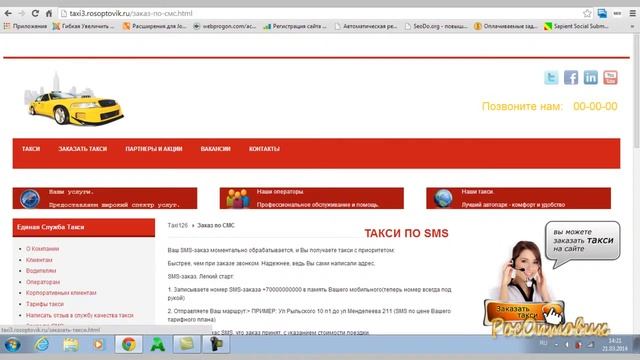This screenshot has width=640, height=360.
Task: Open the ПАРТНЕРЫ И АКЦИИ menu item
Action: [154, 149]
